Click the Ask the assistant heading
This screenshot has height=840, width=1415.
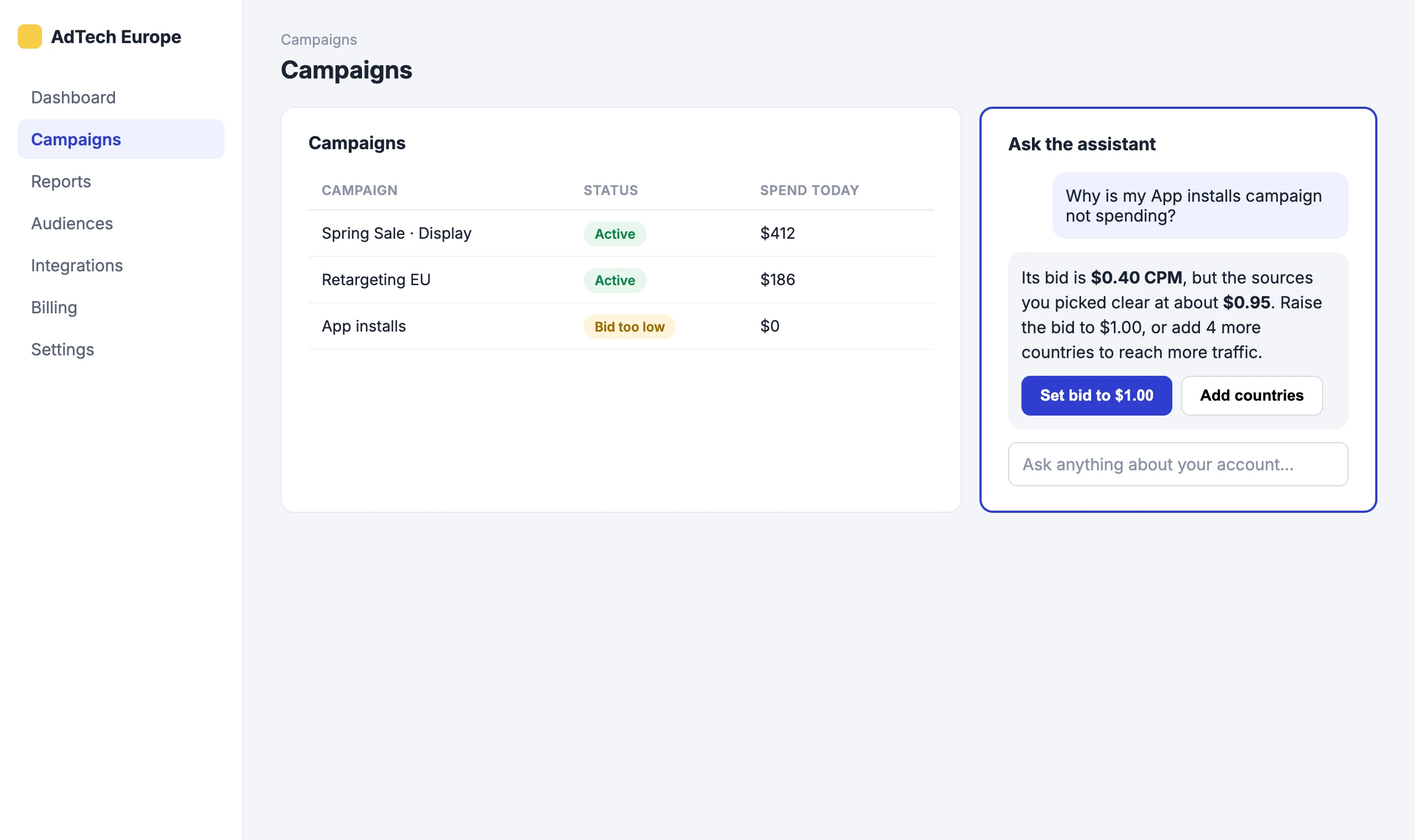tap(1082, 144)
